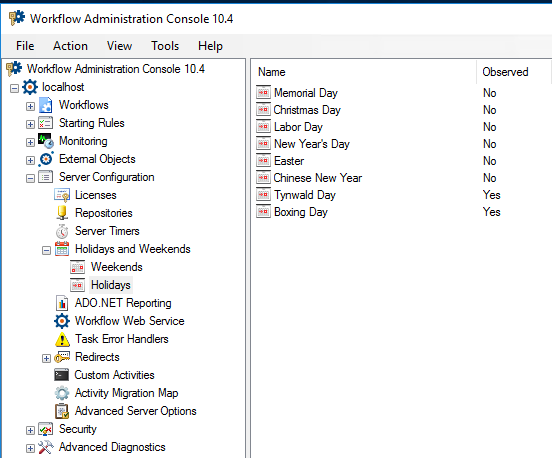552x458 pixels.
Task: Expand the Workflows node
Action: [x=30, y=106]
